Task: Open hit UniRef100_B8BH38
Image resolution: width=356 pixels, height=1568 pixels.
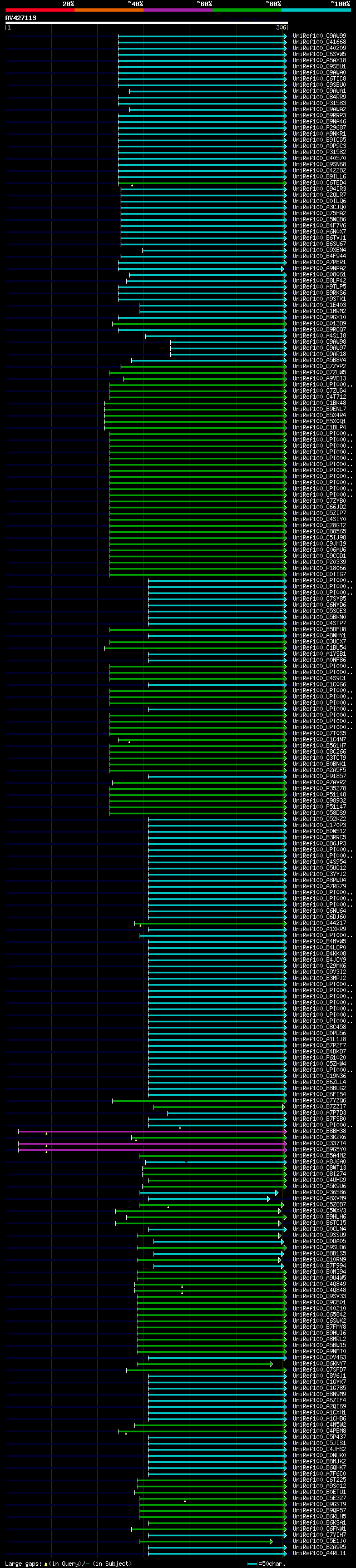Action: pyautogui.click(x=319, y=1131)
